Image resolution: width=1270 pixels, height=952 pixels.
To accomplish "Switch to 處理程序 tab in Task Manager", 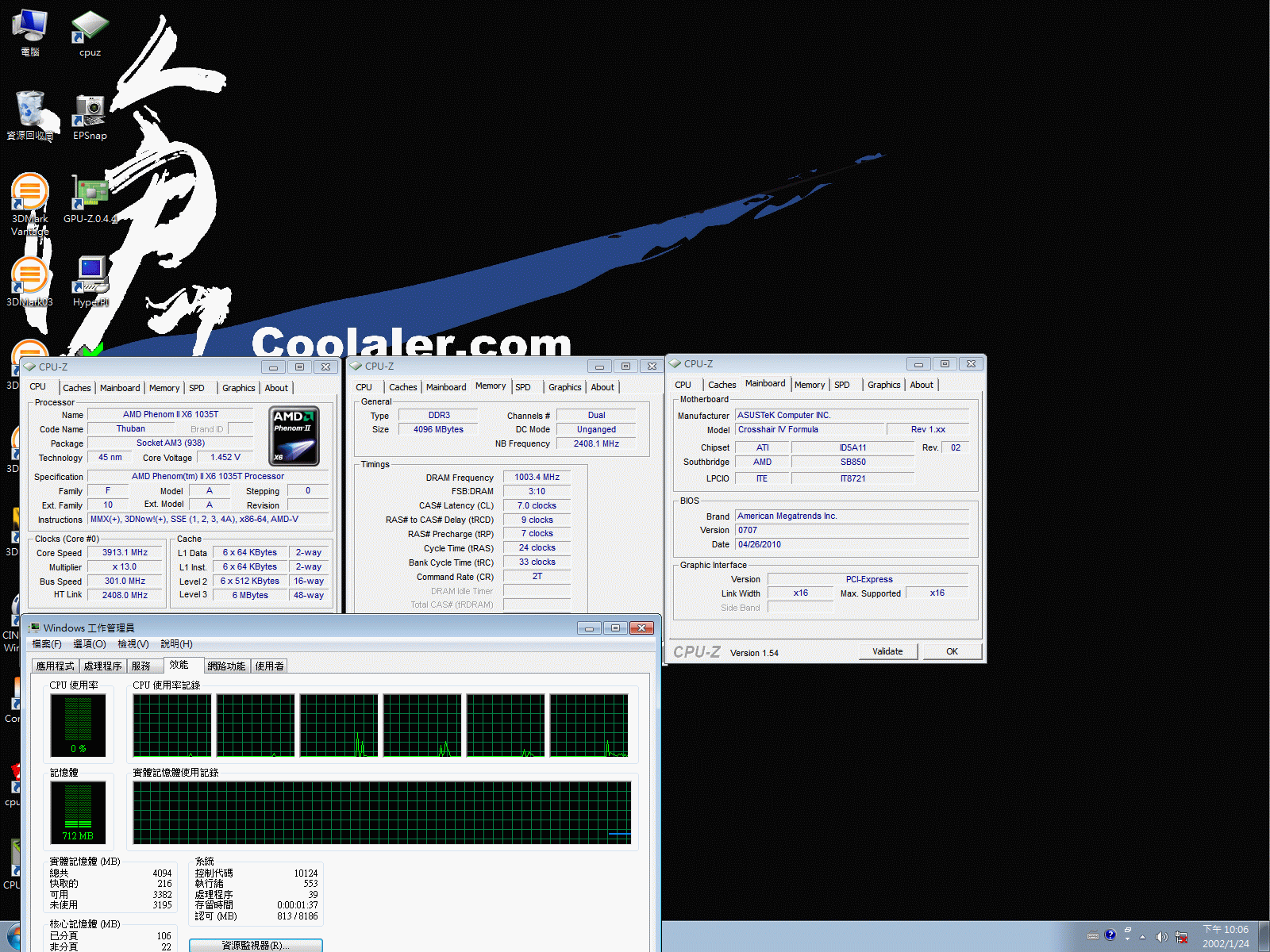I will [103, 666].
